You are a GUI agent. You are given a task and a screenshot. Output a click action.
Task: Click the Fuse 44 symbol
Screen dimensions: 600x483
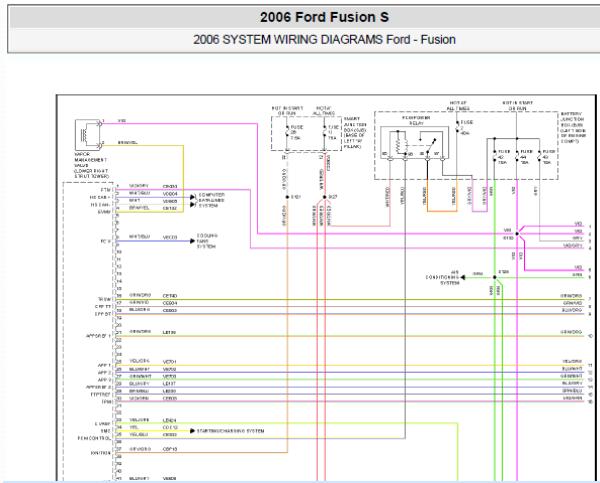tap(517, 157)
